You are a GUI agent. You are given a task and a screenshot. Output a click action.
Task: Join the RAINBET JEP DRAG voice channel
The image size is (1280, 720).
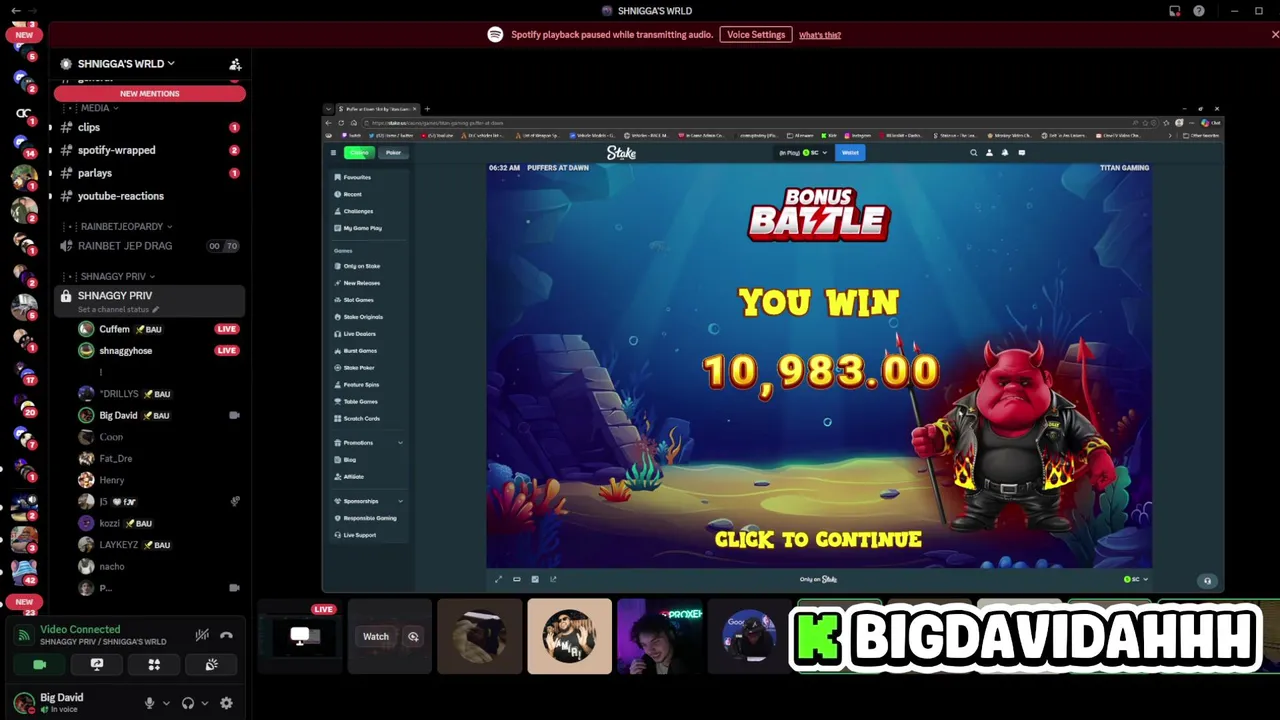[125, 246]
